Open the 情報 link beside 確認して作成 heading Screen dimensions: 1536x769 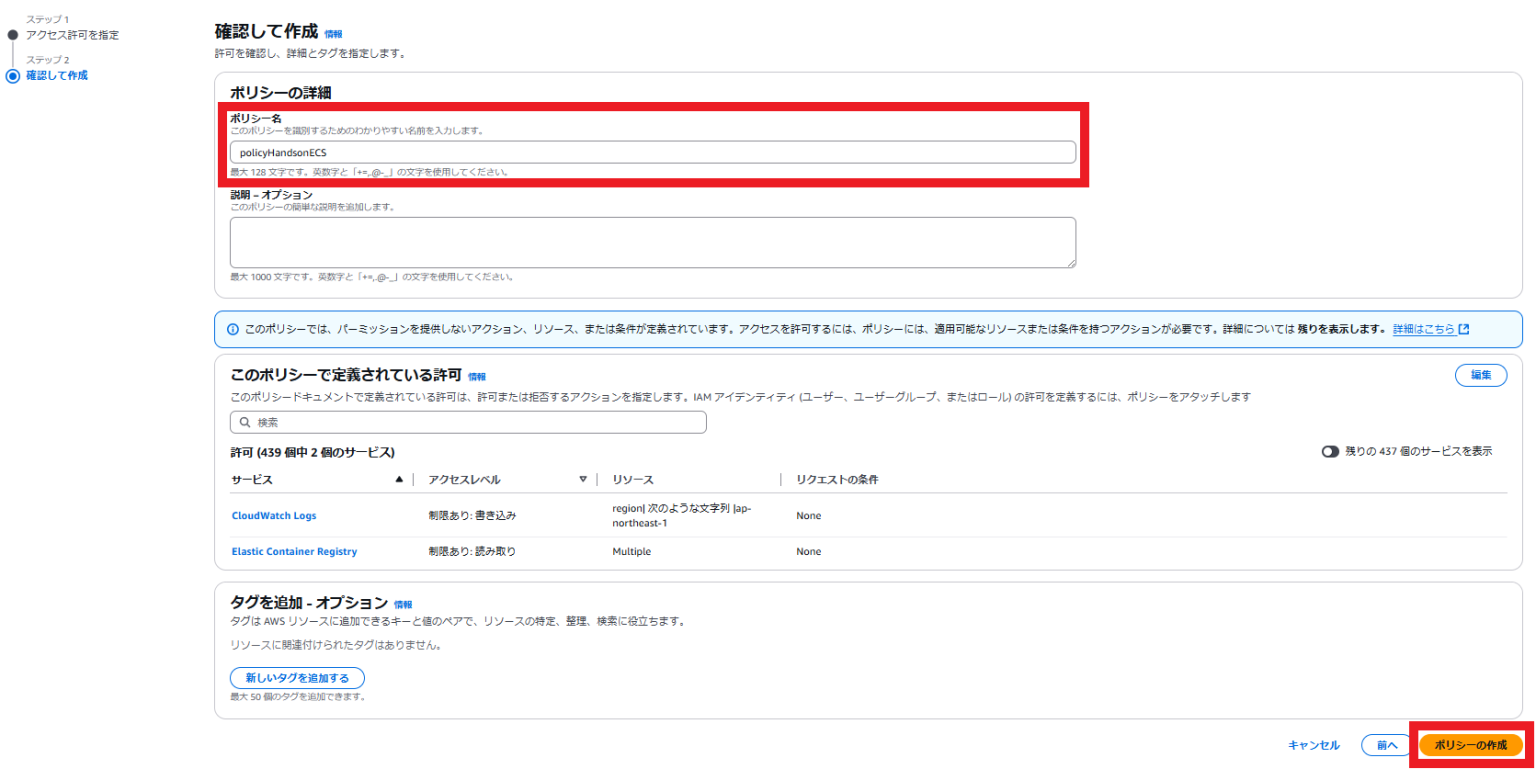[x=334, y=32]
